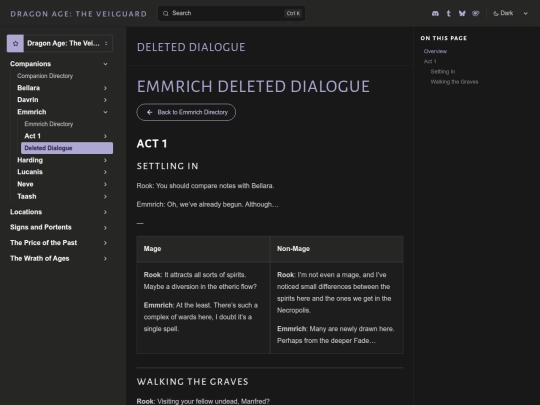Image resolution: width=540 pixels, height=405 pixels.
Task: Click the search magnifier icon
Action: (166, 13)
